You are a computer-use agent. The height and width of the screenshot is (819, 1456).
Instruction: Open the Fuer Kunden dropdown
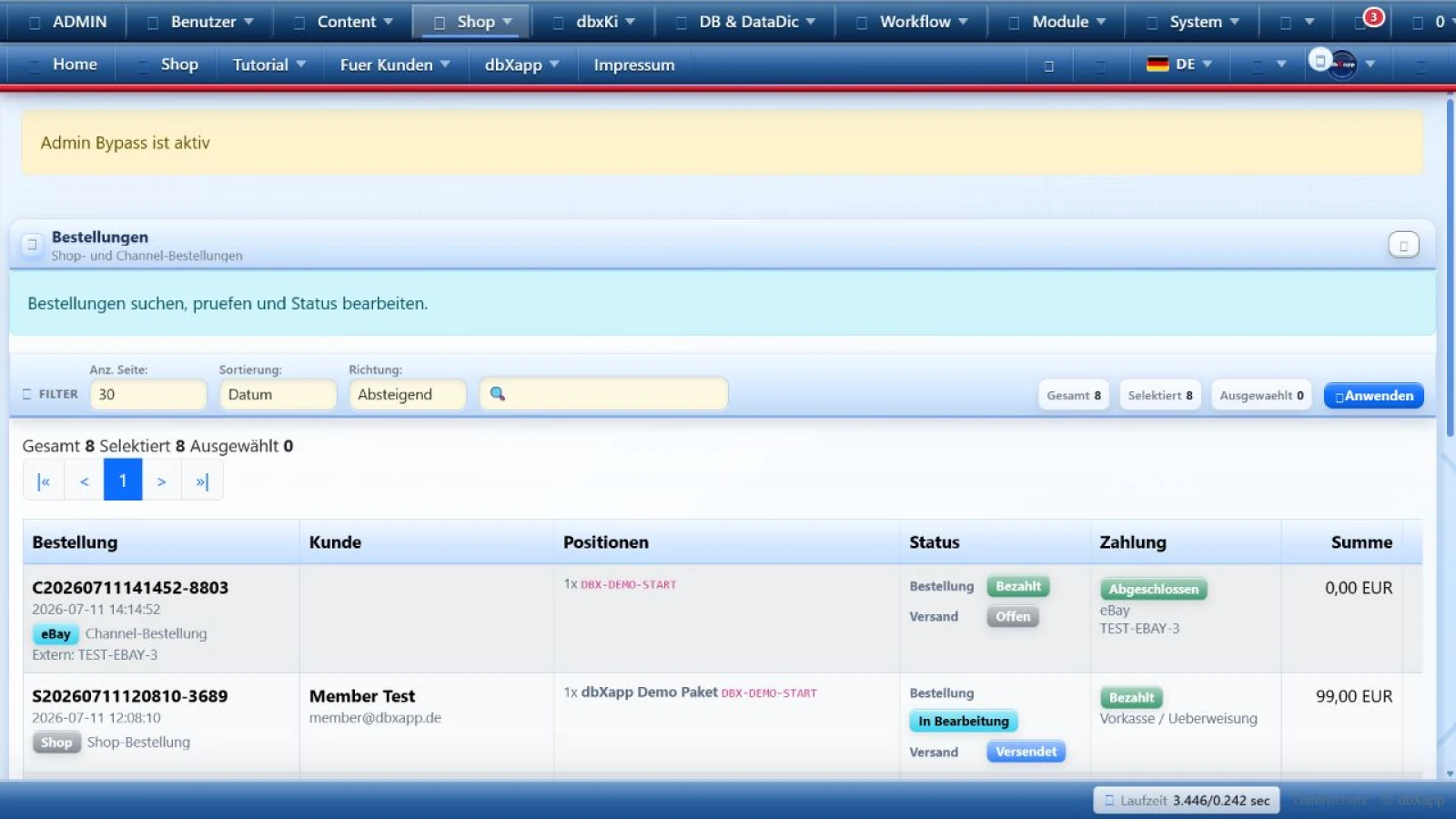pyautogui.click(x=395, y=65)
